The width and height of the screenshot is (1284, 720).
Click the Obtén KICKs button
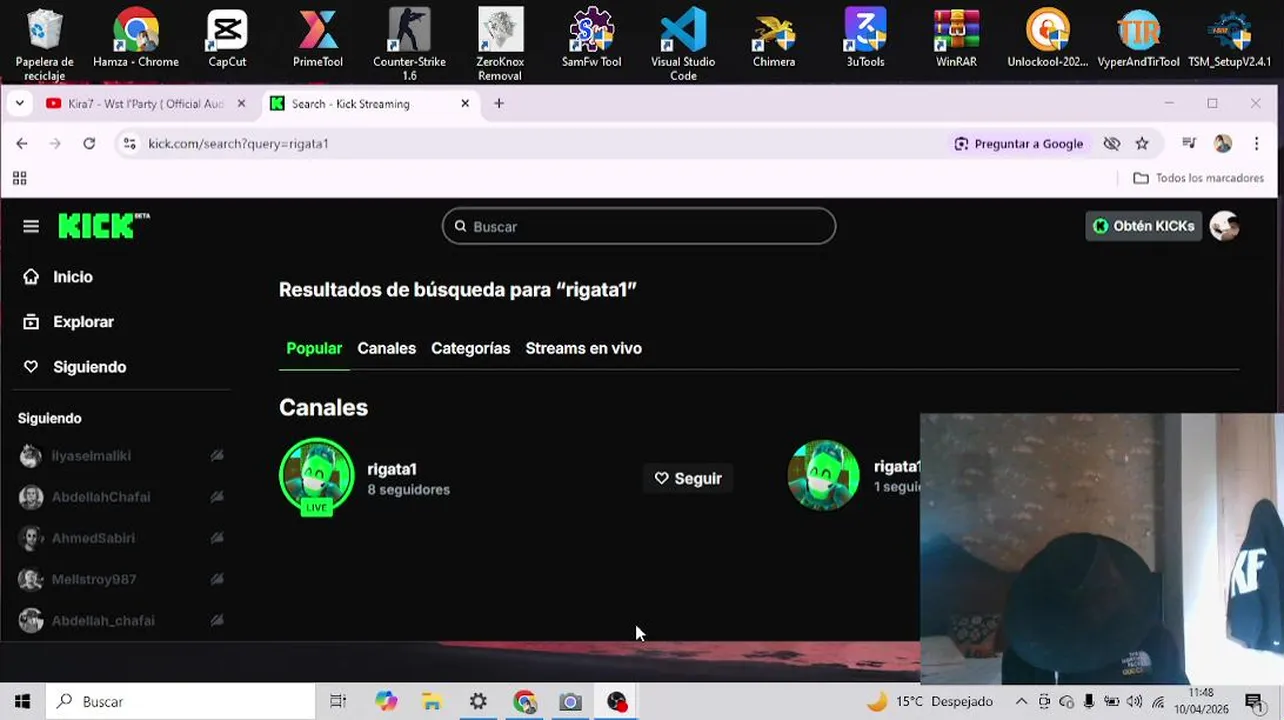point(1143,226)
